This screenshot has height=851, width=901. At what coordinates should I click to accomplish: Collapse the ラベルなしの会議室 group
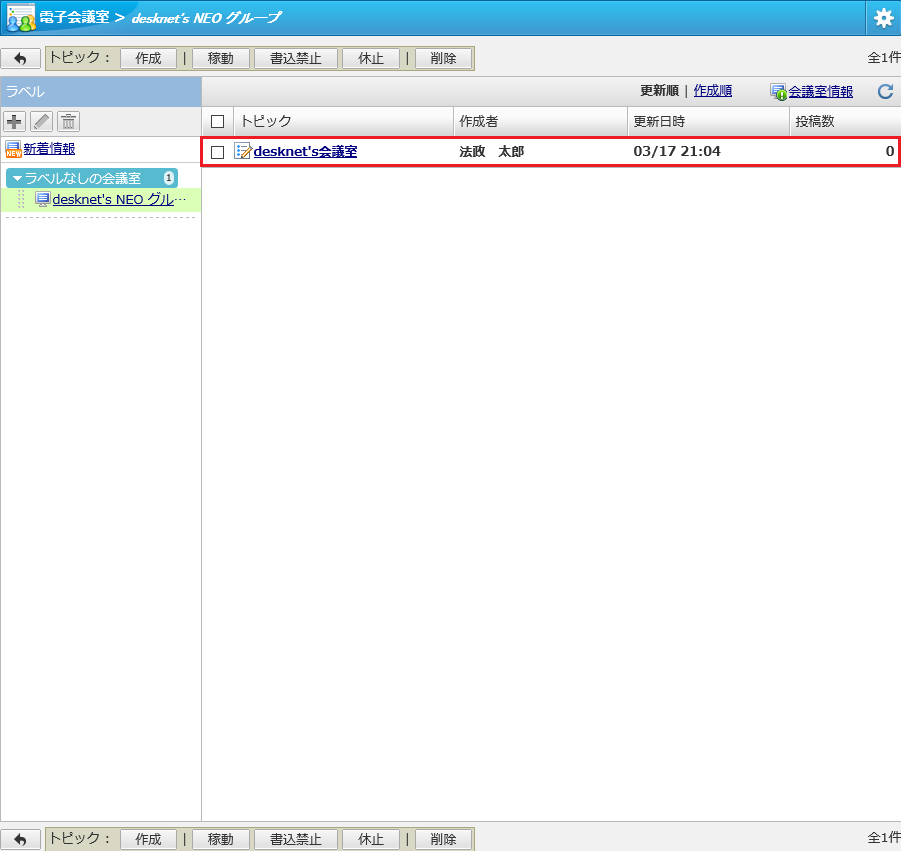[x=17, y=179]
